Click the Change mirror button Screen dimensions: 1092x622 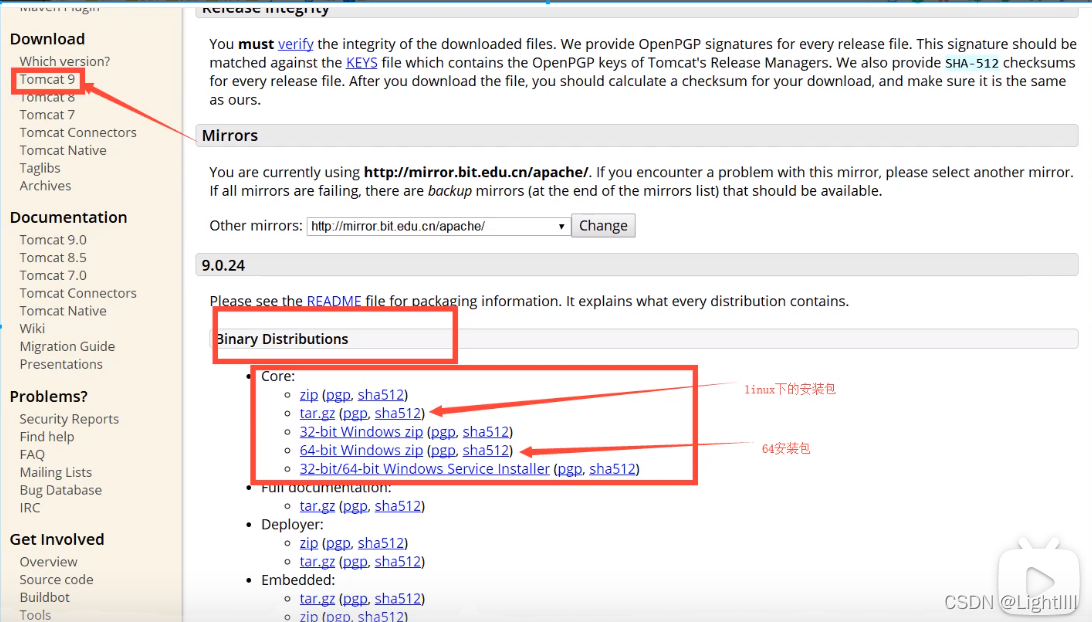click(603, 226)
